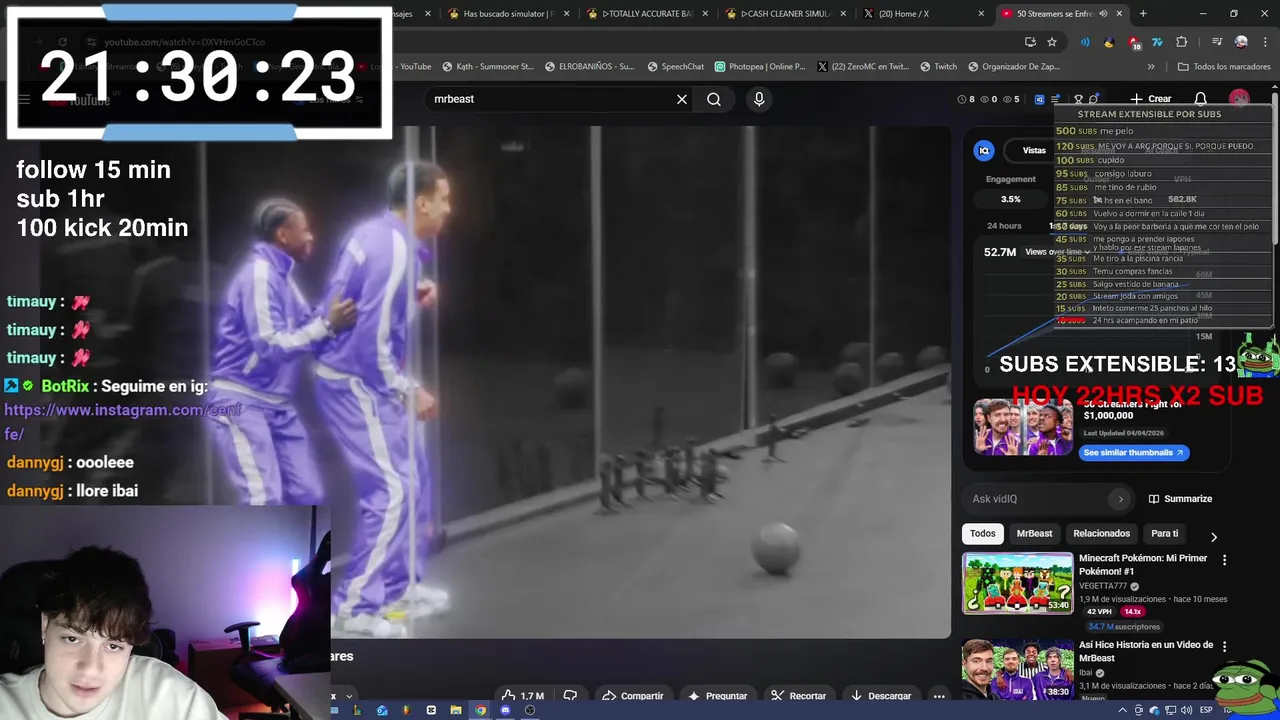Click the VEGETTA777 channel name
This screenshot has width=1280, height=720.
coord(1102,586)
